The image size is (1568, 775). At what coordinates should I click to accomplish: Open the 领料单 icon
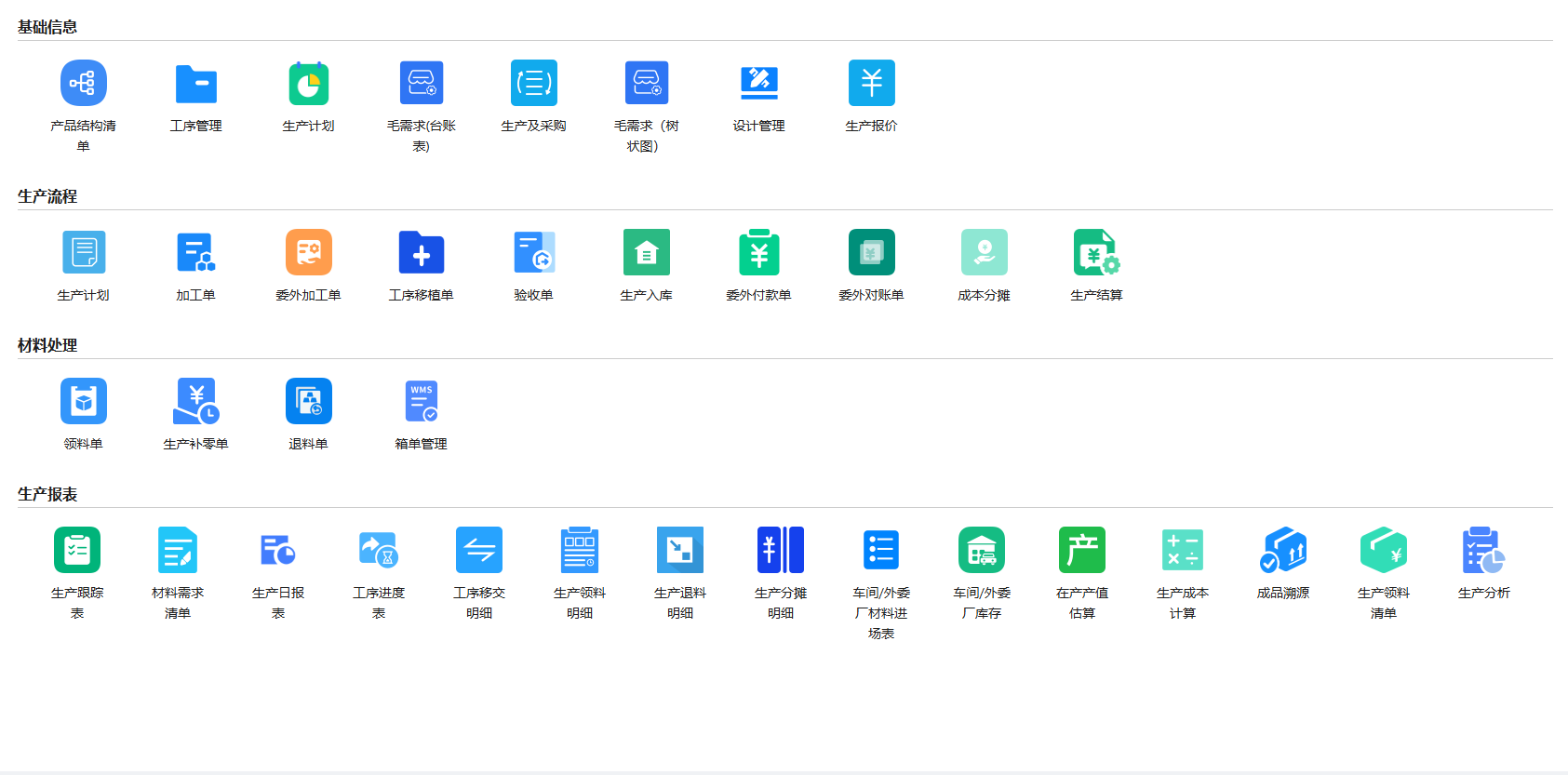tap(84, 402)
